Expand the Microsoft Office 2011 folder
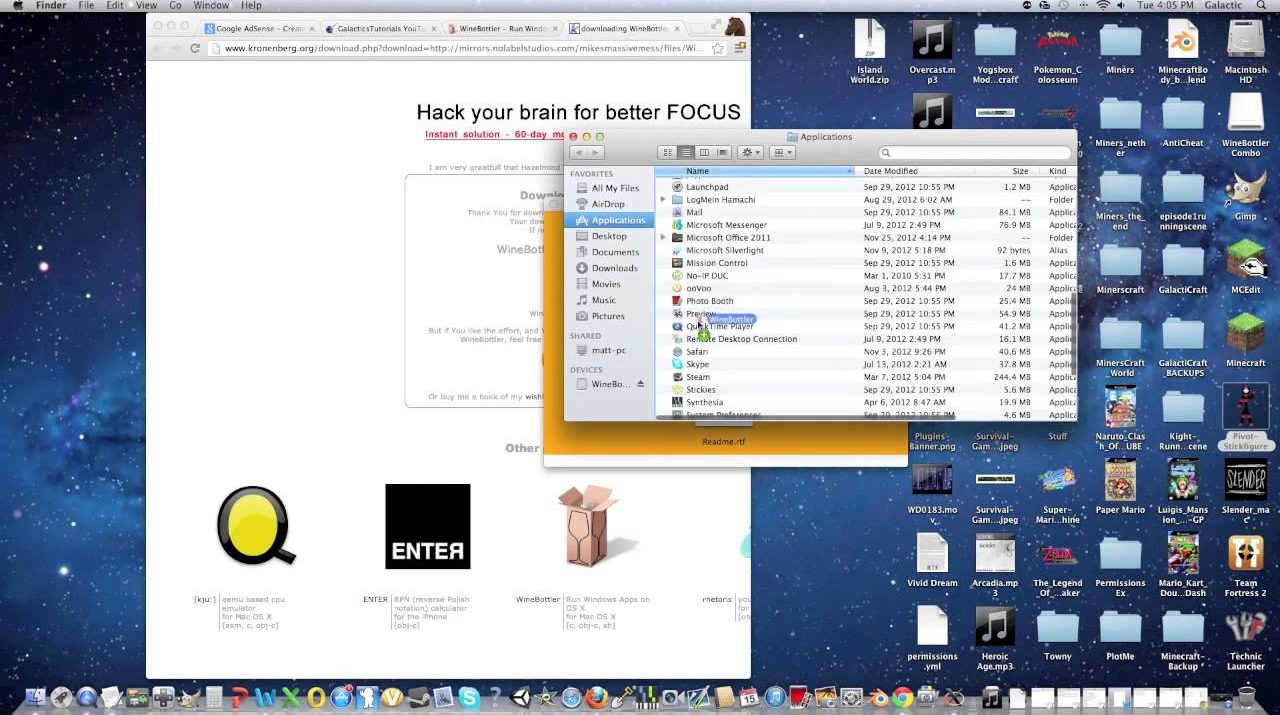 coord(663,238)
